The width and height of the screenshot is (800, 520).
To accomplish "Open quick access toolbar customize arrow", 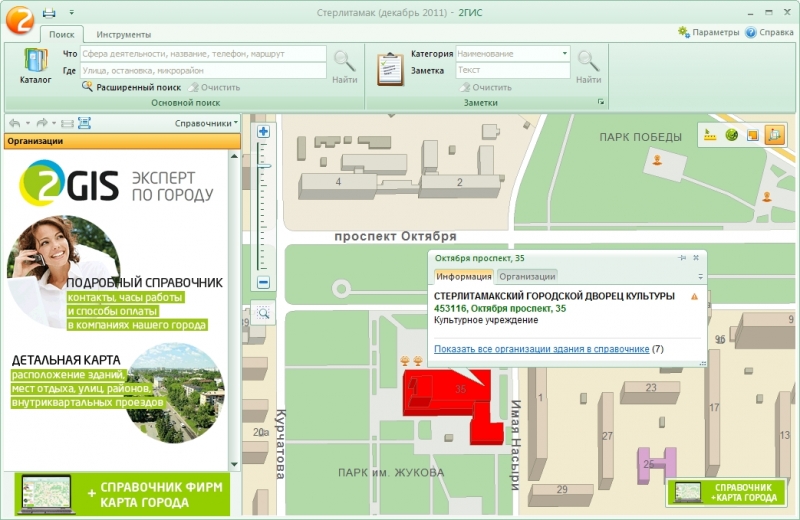I will pyautogui.click(x=71, y=12).
